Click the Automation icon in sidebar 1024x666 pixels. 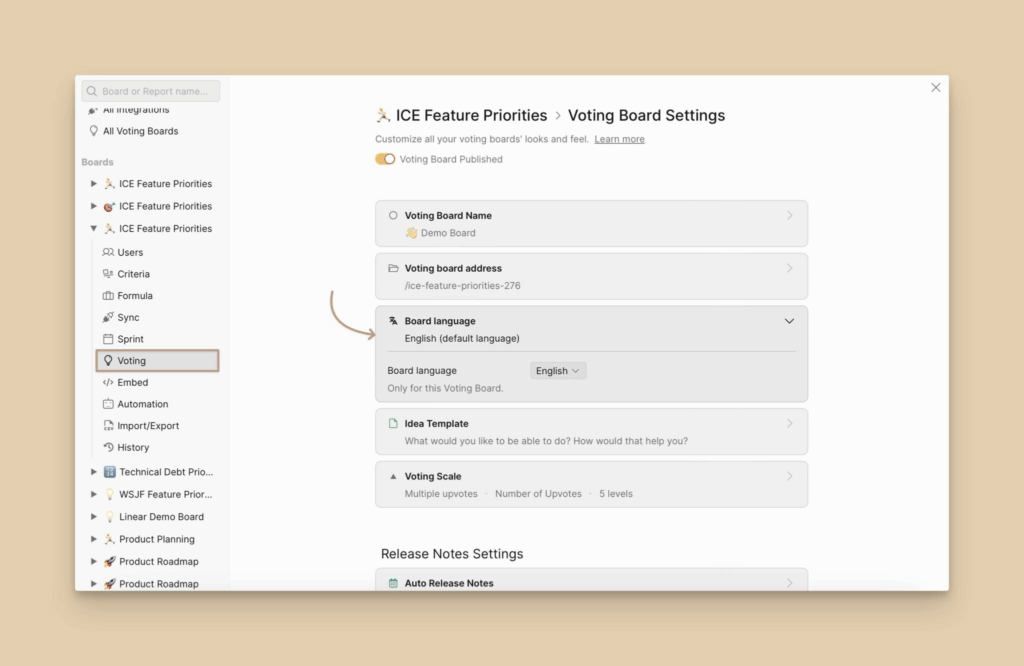pyautogui.click(x=108, y=404)
